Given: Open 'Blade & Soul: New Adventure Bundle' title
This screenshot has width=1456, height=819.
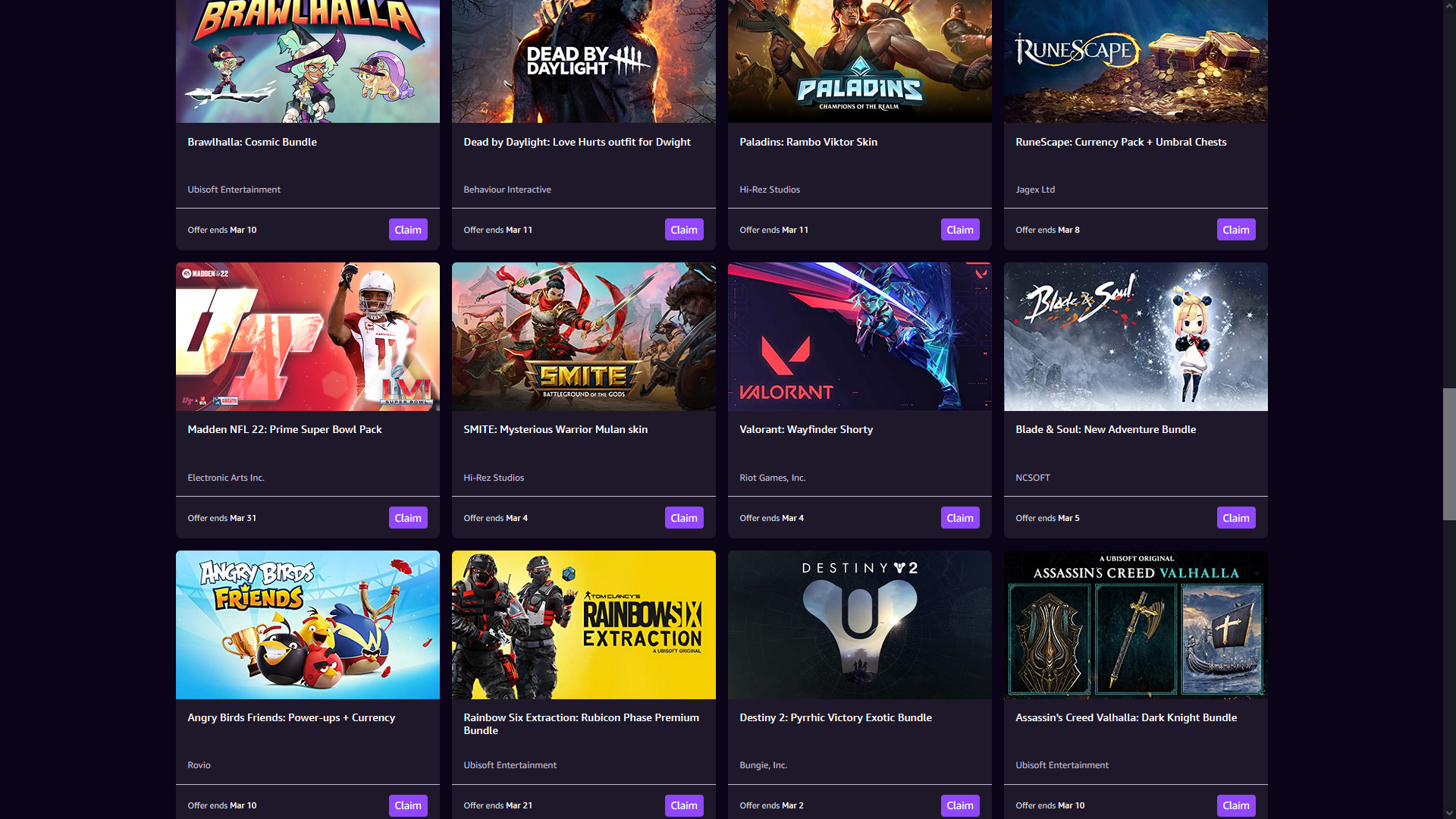Looking at the screenshot, I should pyautogui.click(x=1106, y=429).
